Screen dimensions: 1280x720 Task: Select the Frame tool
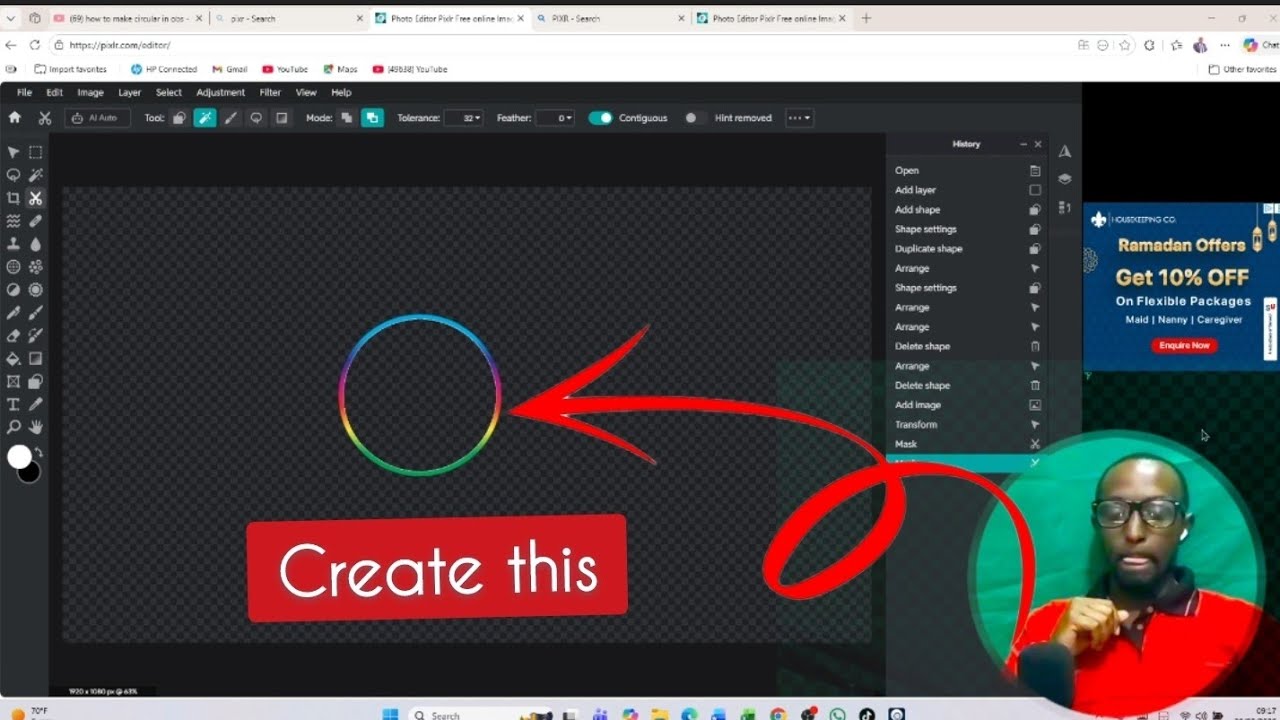pyautogui.click(x=13, y=382)
